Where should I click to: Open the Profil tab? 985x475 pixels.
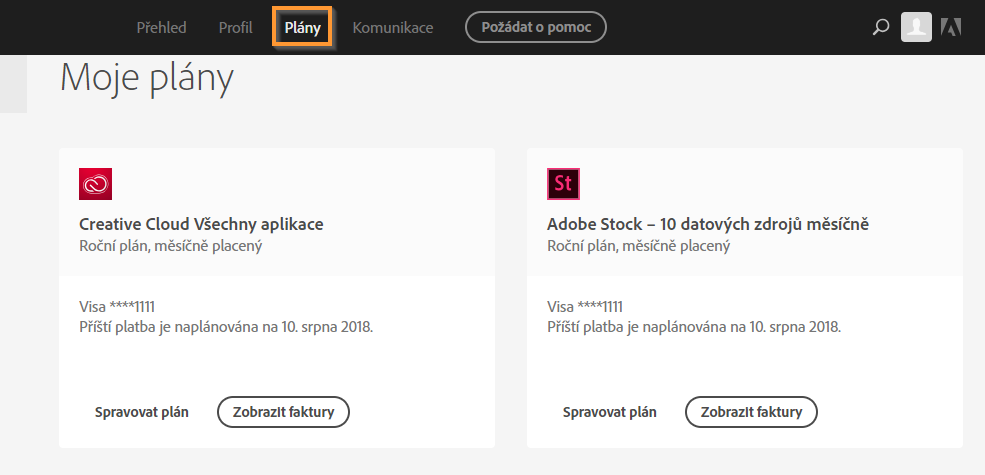tap(236, 28)
